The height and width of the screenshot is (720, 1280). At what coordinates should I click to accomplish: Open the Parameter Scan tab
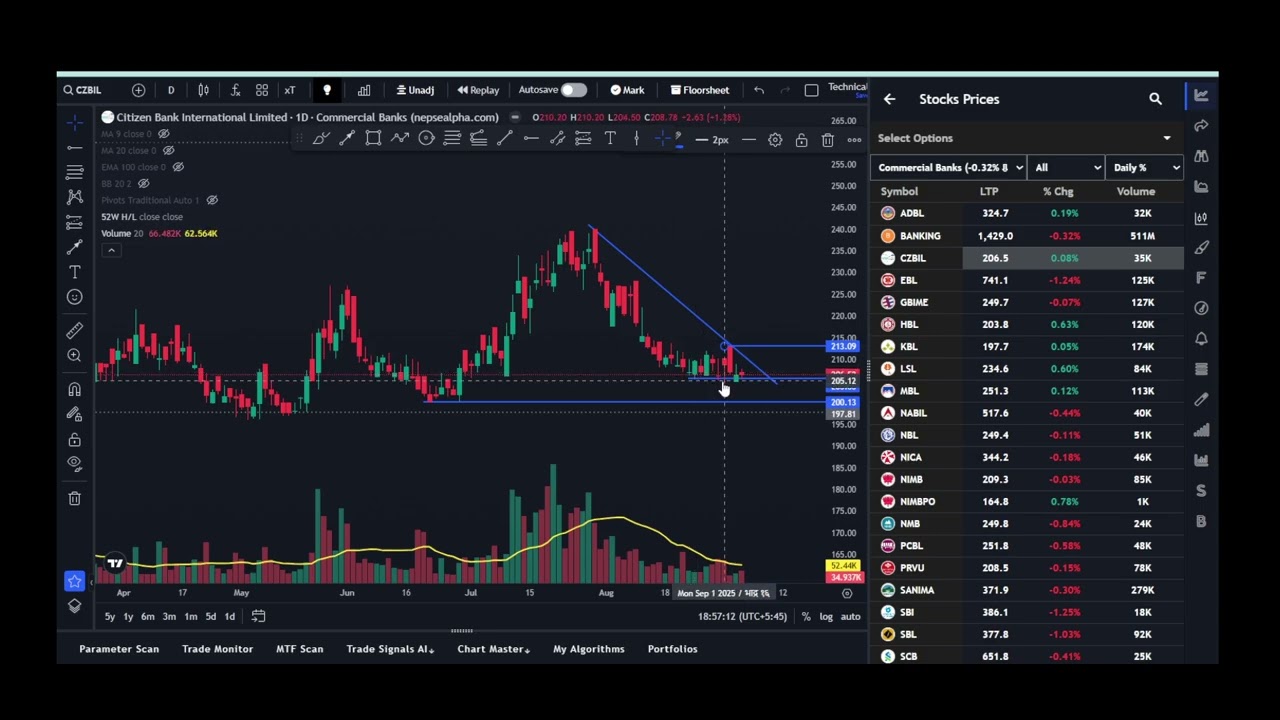(x=119, y=649)
